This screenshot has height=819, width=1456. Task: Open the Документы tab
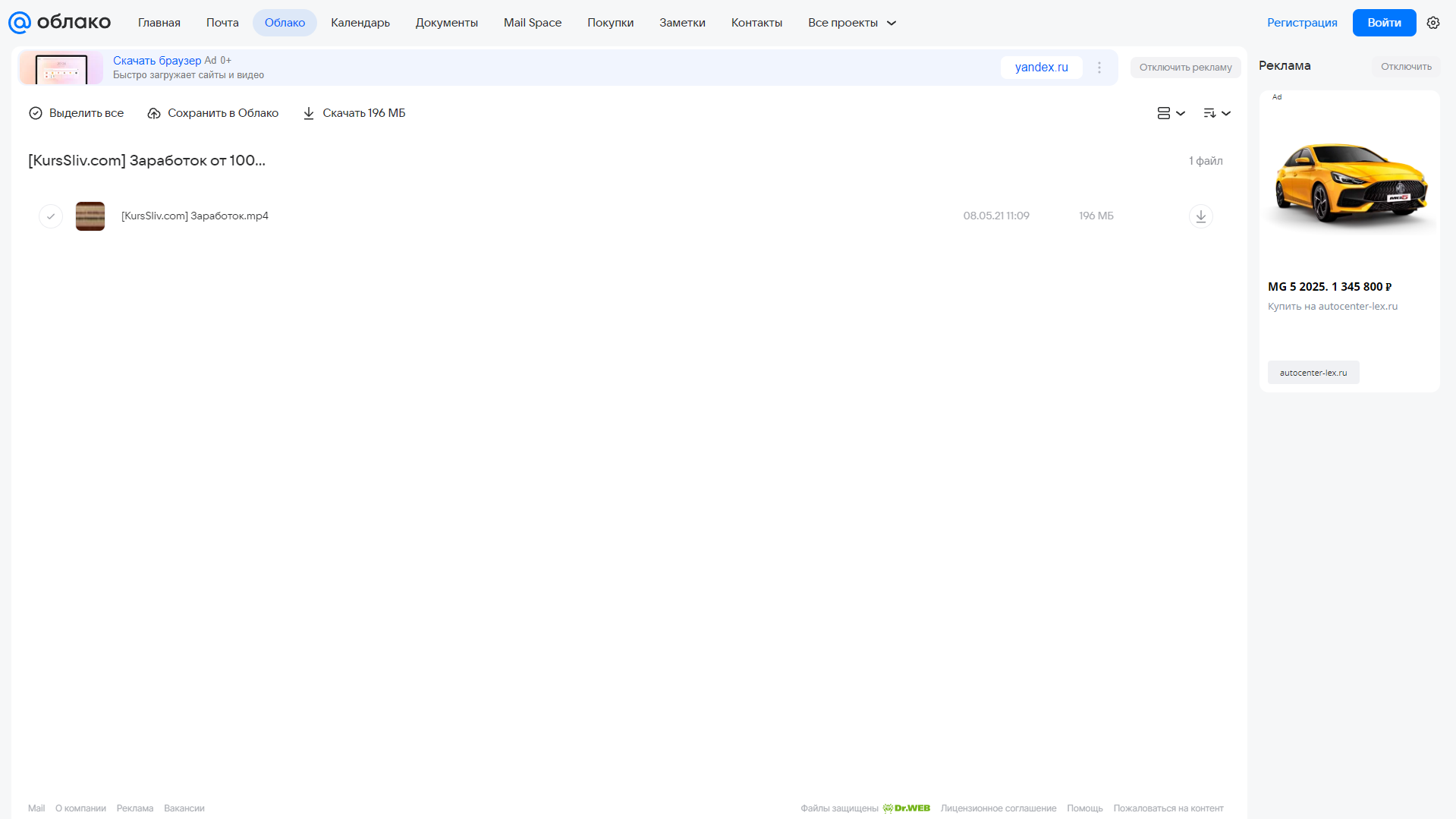pos(447,23)
